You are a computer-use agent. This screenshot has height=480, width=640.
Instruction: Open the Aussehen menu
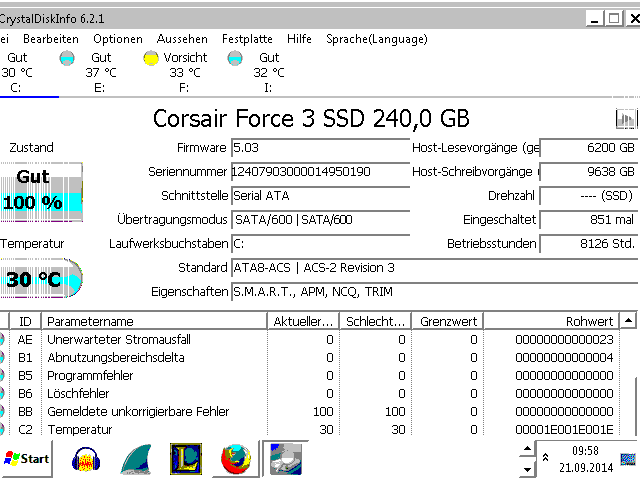coord(182,39)
